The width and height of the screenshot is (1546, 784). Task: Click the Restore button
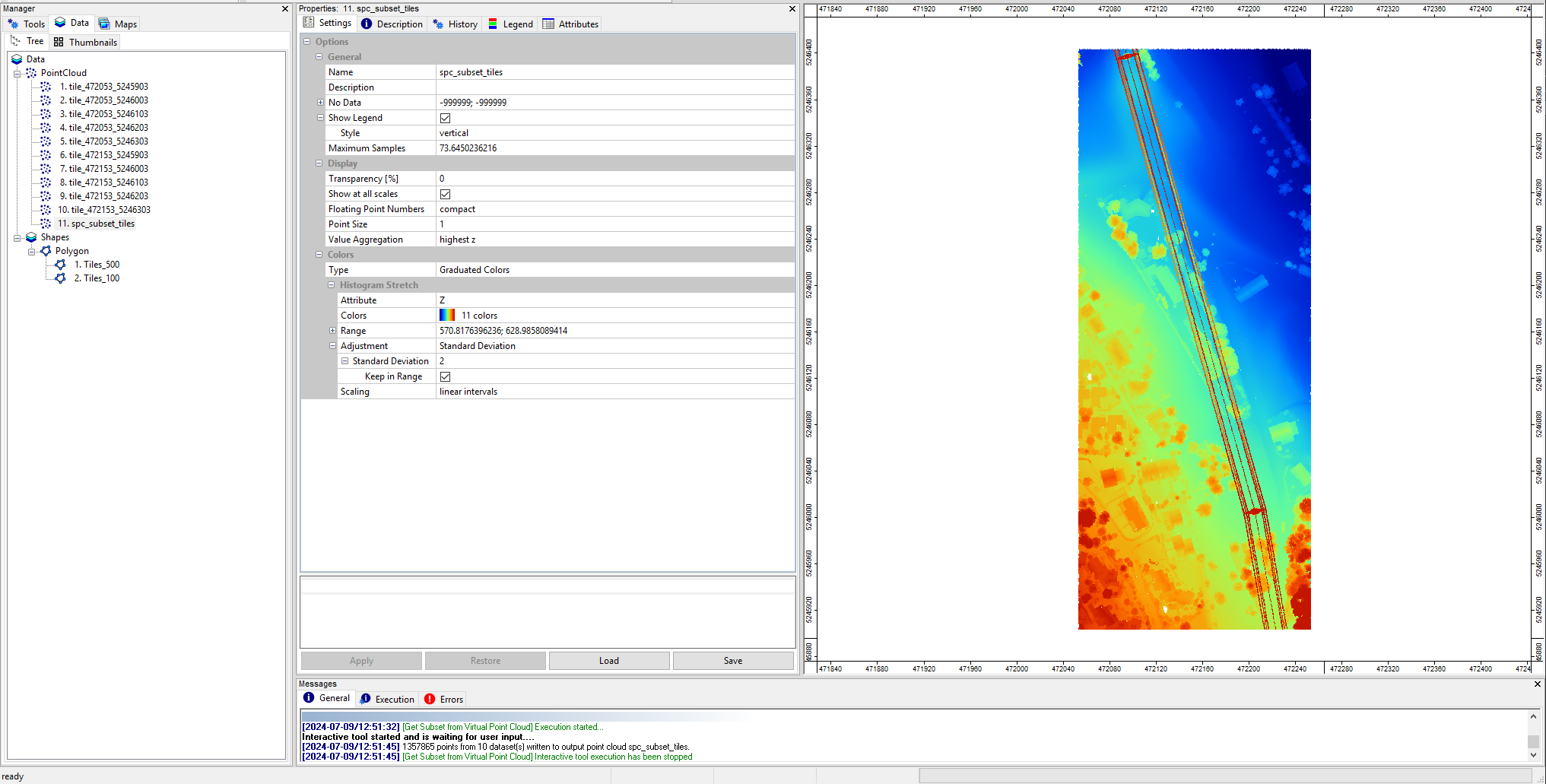485,661
